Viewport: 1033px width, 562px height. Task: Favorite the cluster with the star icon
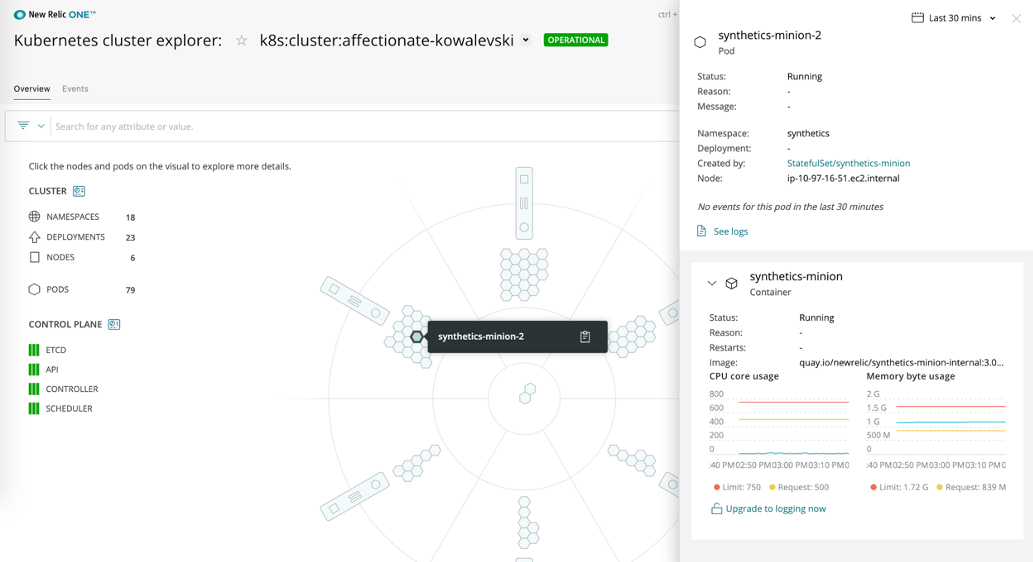pyautogui.click(x=242, y=41)
